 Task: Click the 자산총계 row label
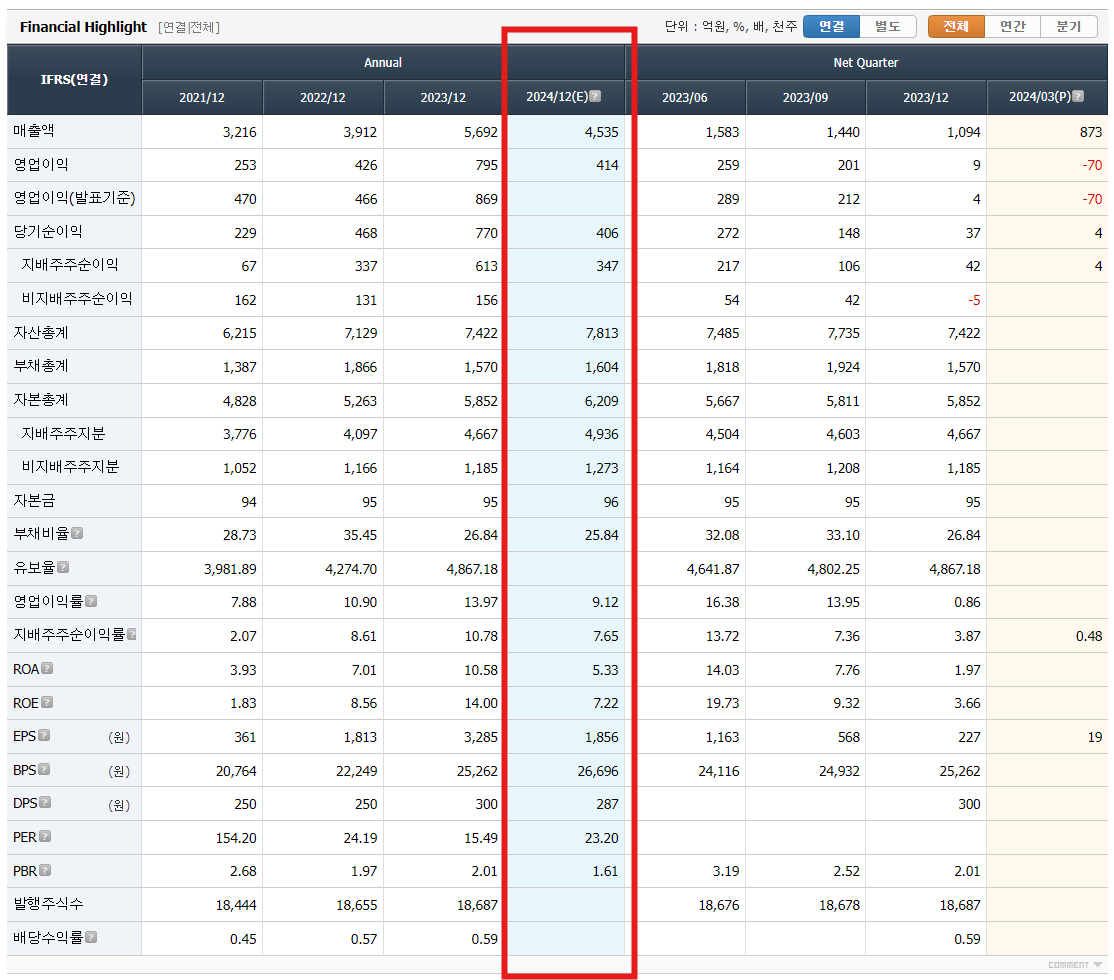point(40,333)
